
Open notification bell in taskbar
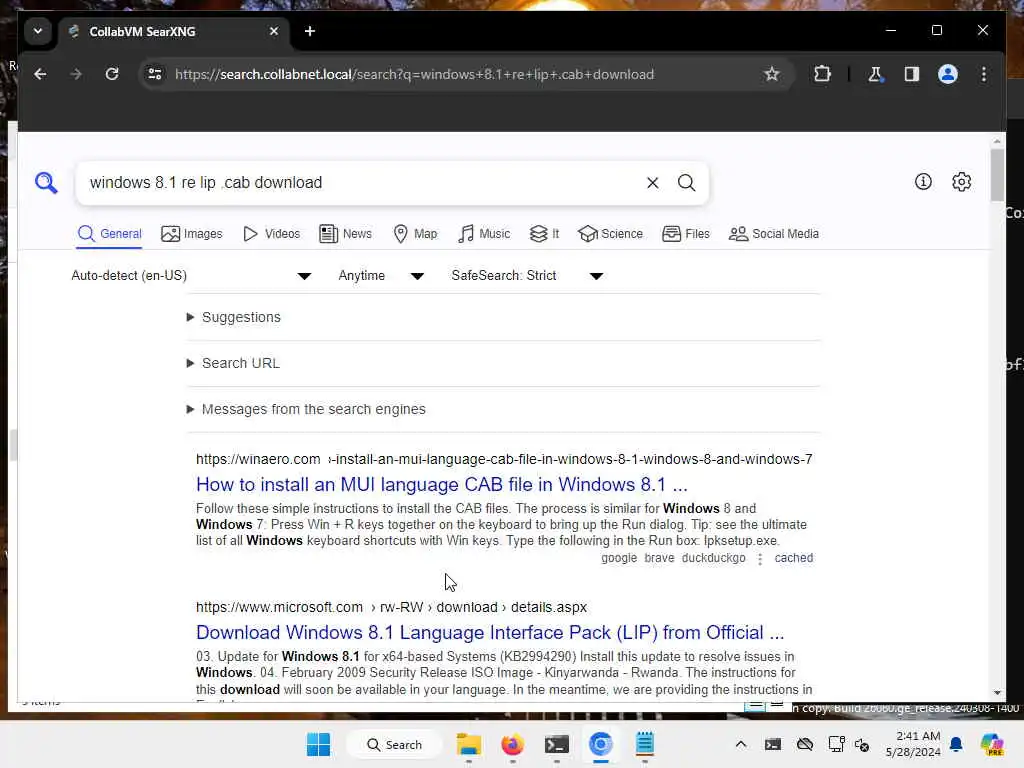[x=956, y=744]
